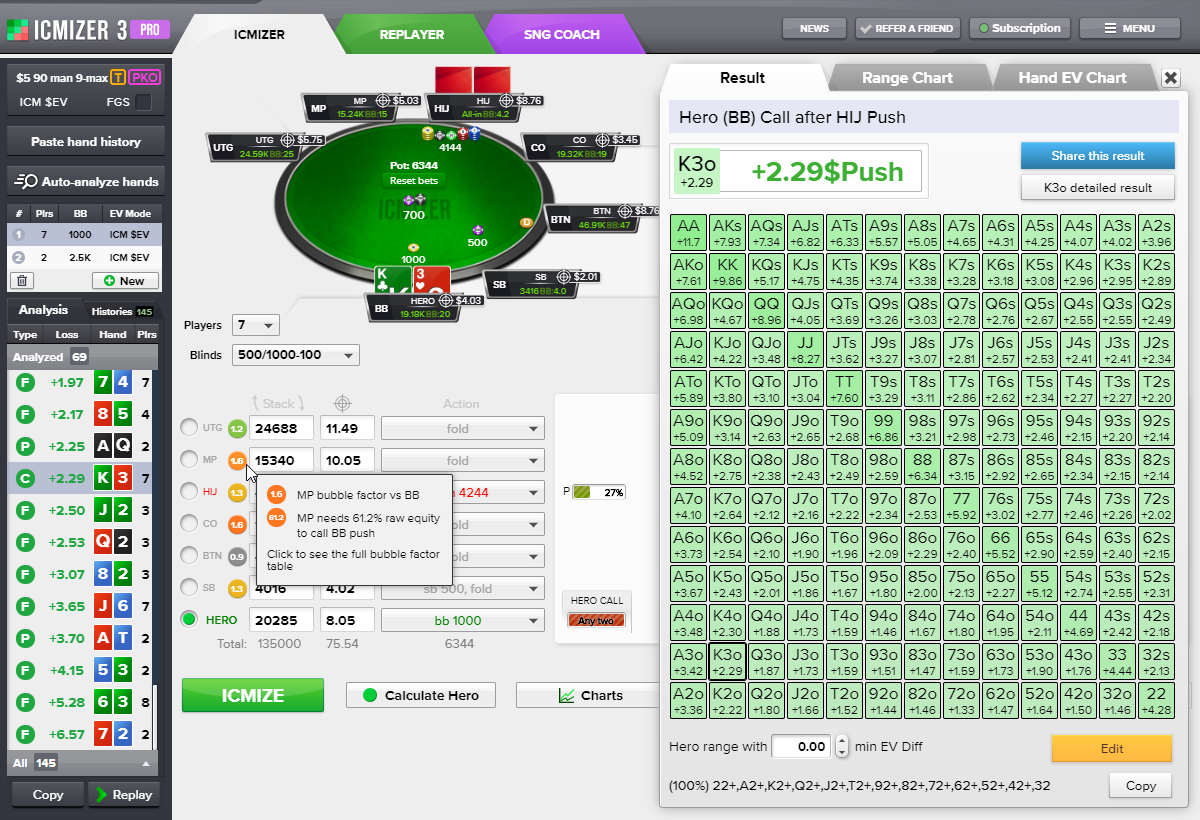Screen dimensions: 1200x820
Task: Click the SB bounty target icon at table
Action: 562,276
